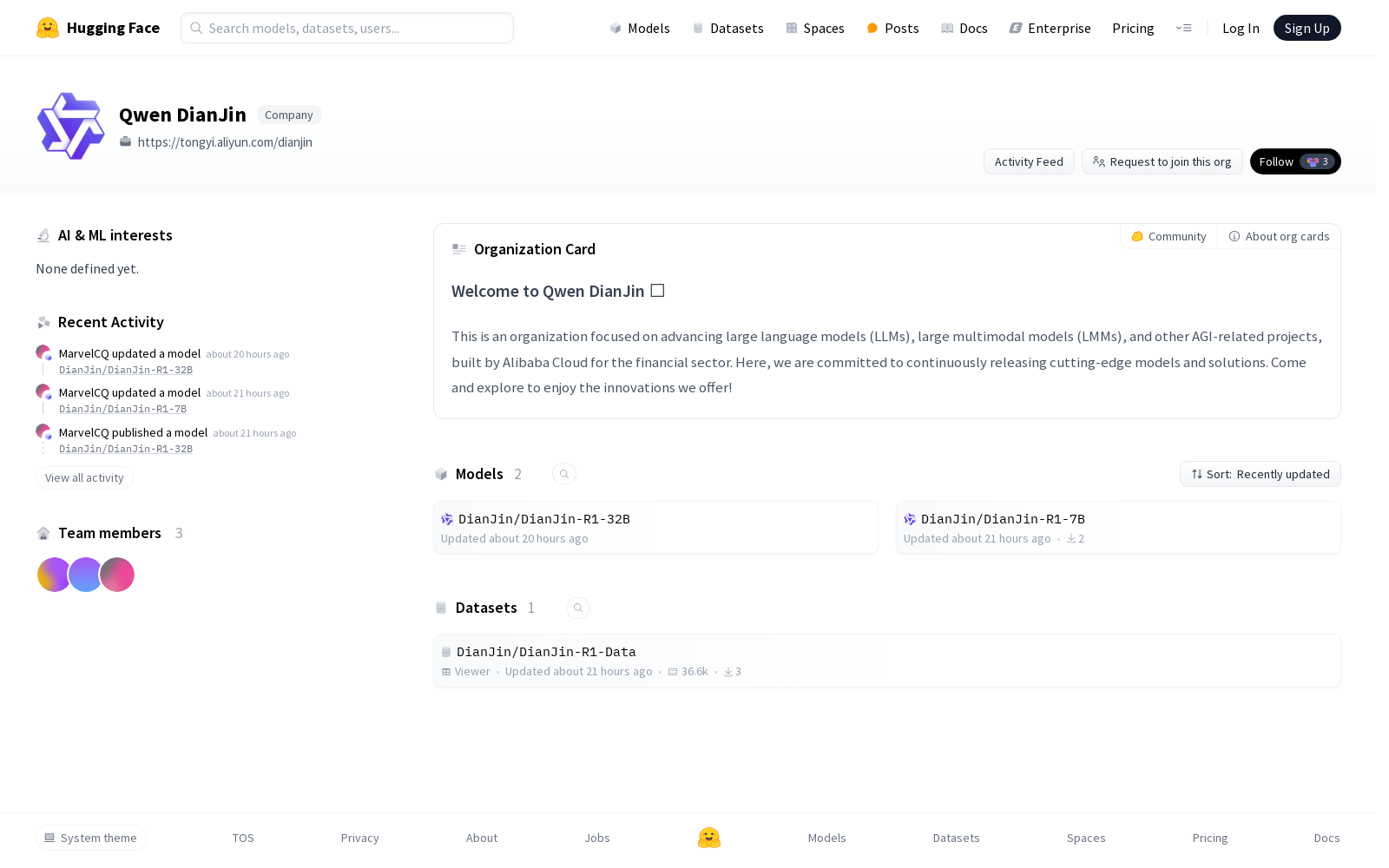The width and height of the screenshot is (1389, 868).
Task: Go to Models in the top navigation
Action: pyautogui.click(x=640, y=28)
